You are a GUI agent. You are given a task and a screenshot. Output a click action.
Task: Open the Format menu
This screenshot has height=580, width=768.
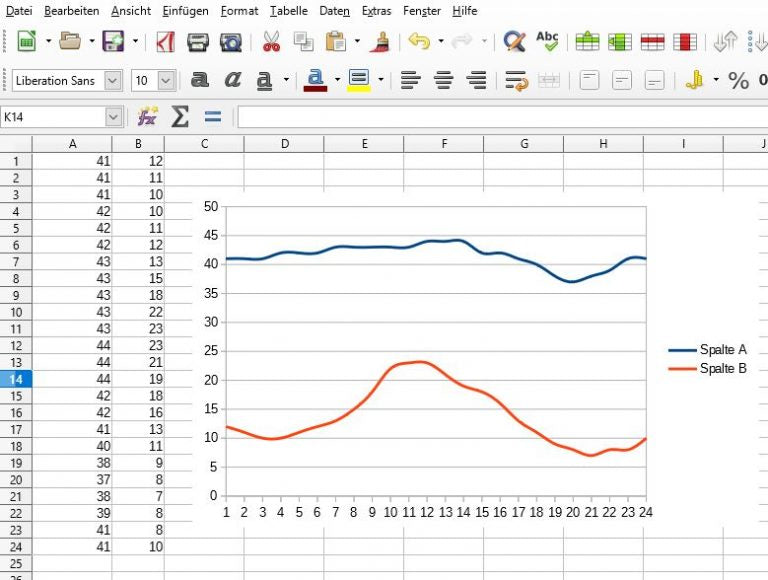239,11
